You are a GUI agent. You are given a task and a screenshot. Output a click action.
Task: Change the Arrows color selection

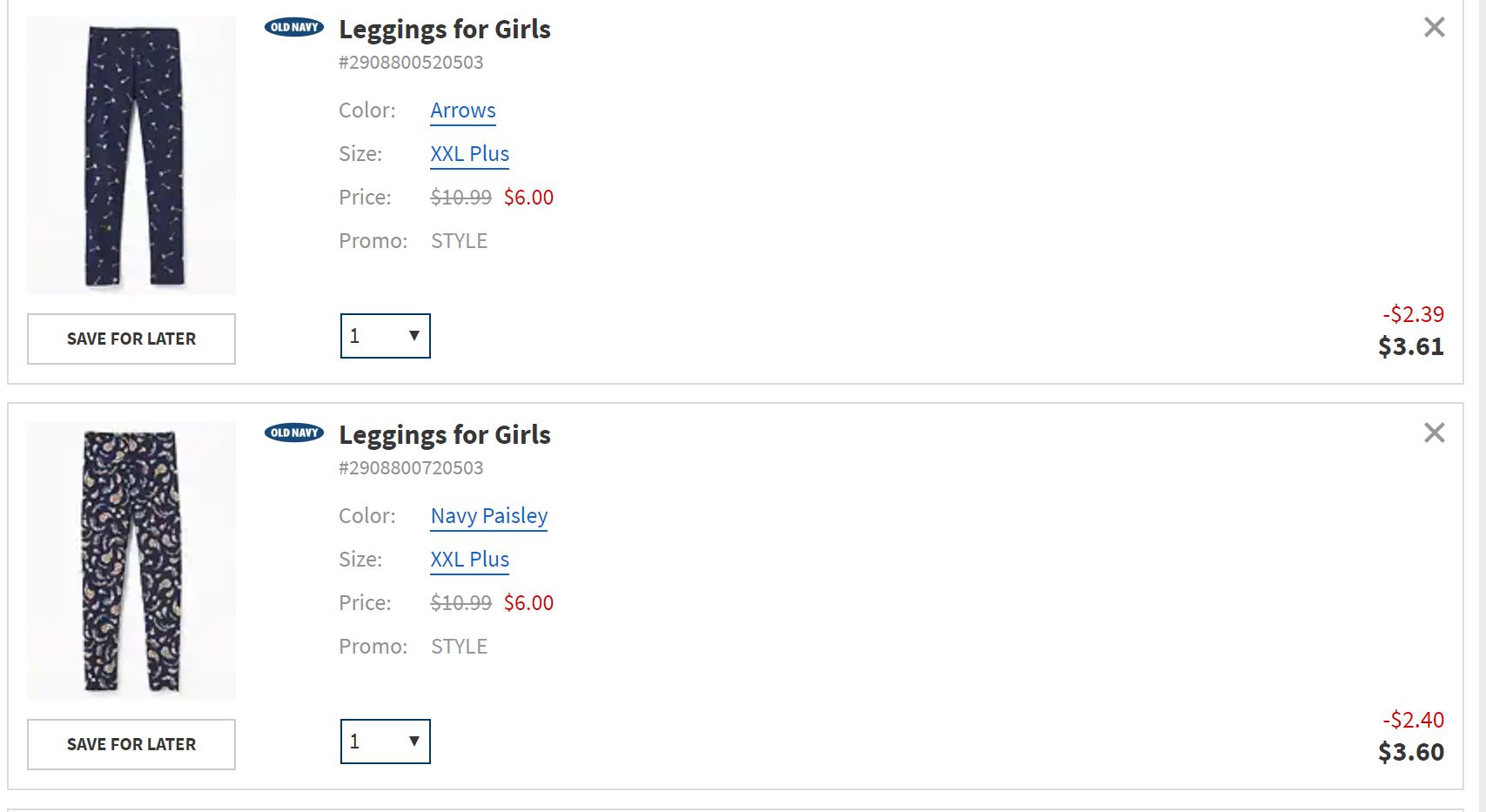pyautogui.click(x=462, y=111)
